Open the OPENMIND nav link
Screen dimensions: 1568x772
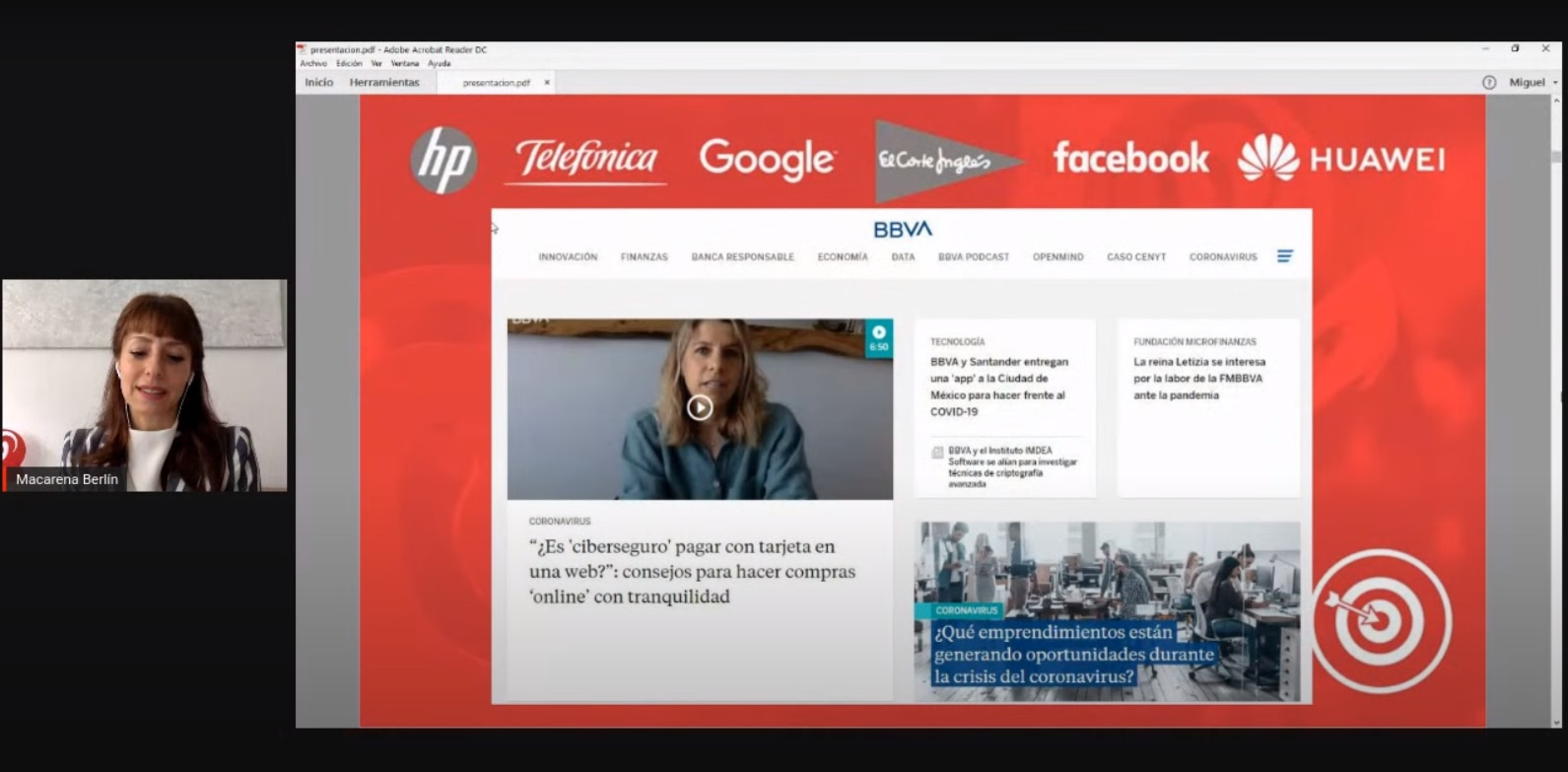coord(1058,257)
